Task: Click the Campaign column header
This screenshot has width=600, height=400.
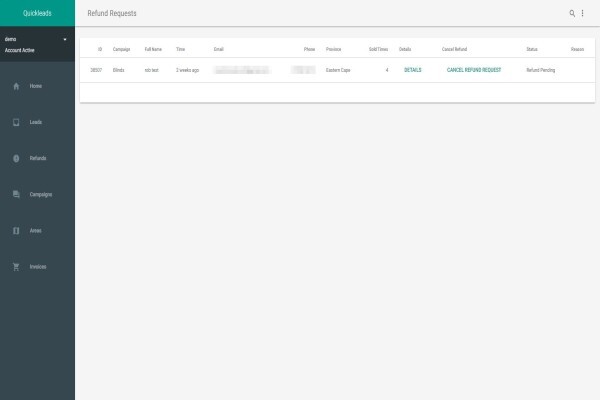Action: [x=121, y=49]
